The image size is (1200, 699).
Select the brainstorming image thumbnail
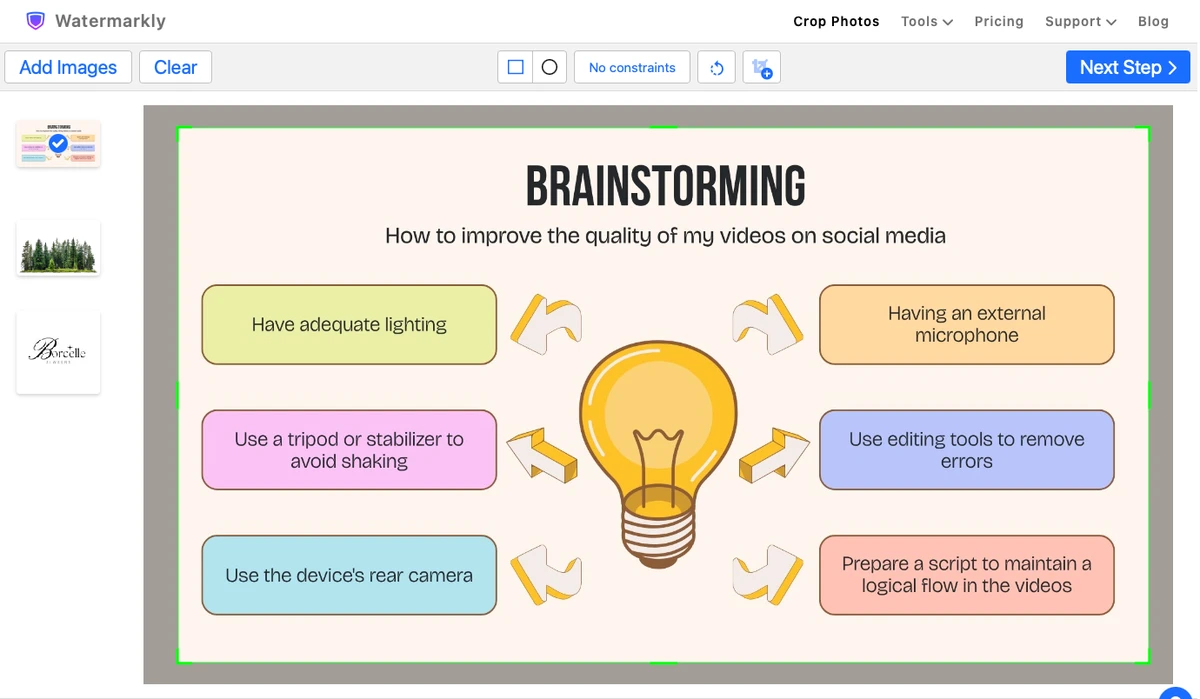point(58,144)
